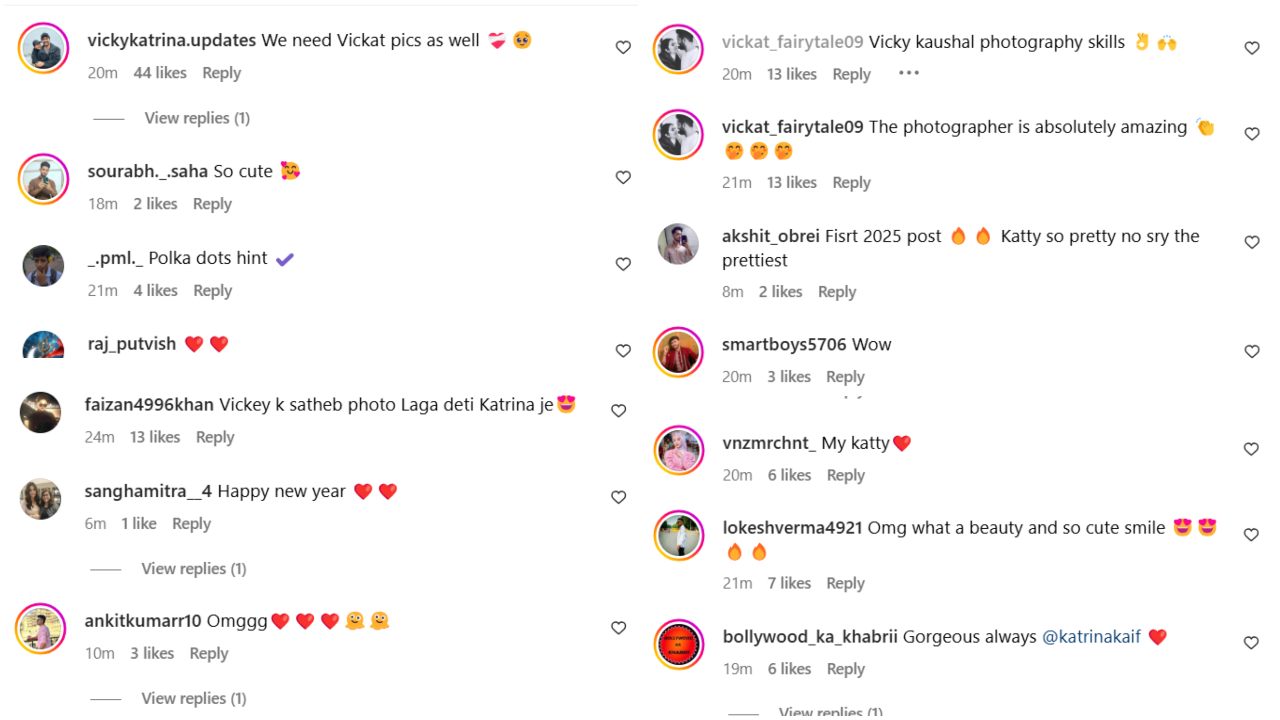The image size is (1280, 720).
Task: Open faizan4996khan's profile username
Action: pos(149,405)
